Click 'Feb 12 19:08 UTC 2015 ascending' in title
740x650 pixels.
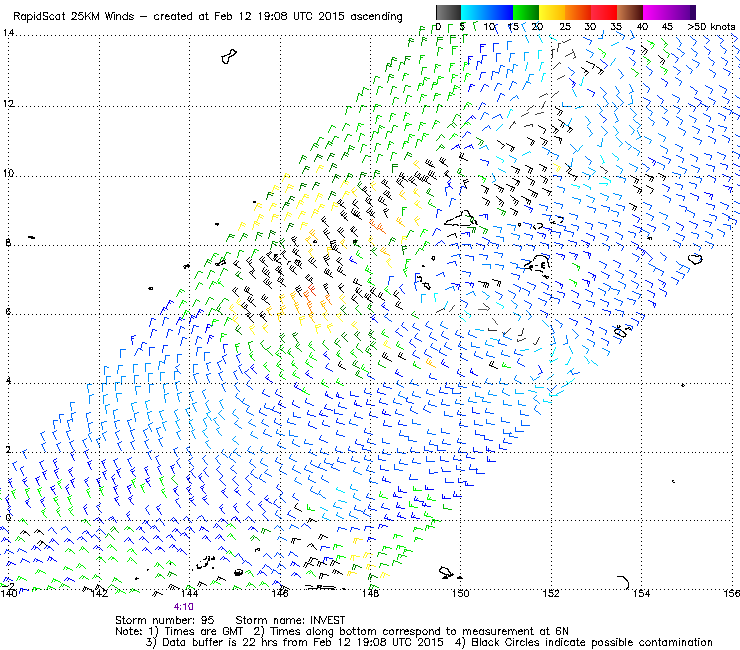[x=308, y=17]
